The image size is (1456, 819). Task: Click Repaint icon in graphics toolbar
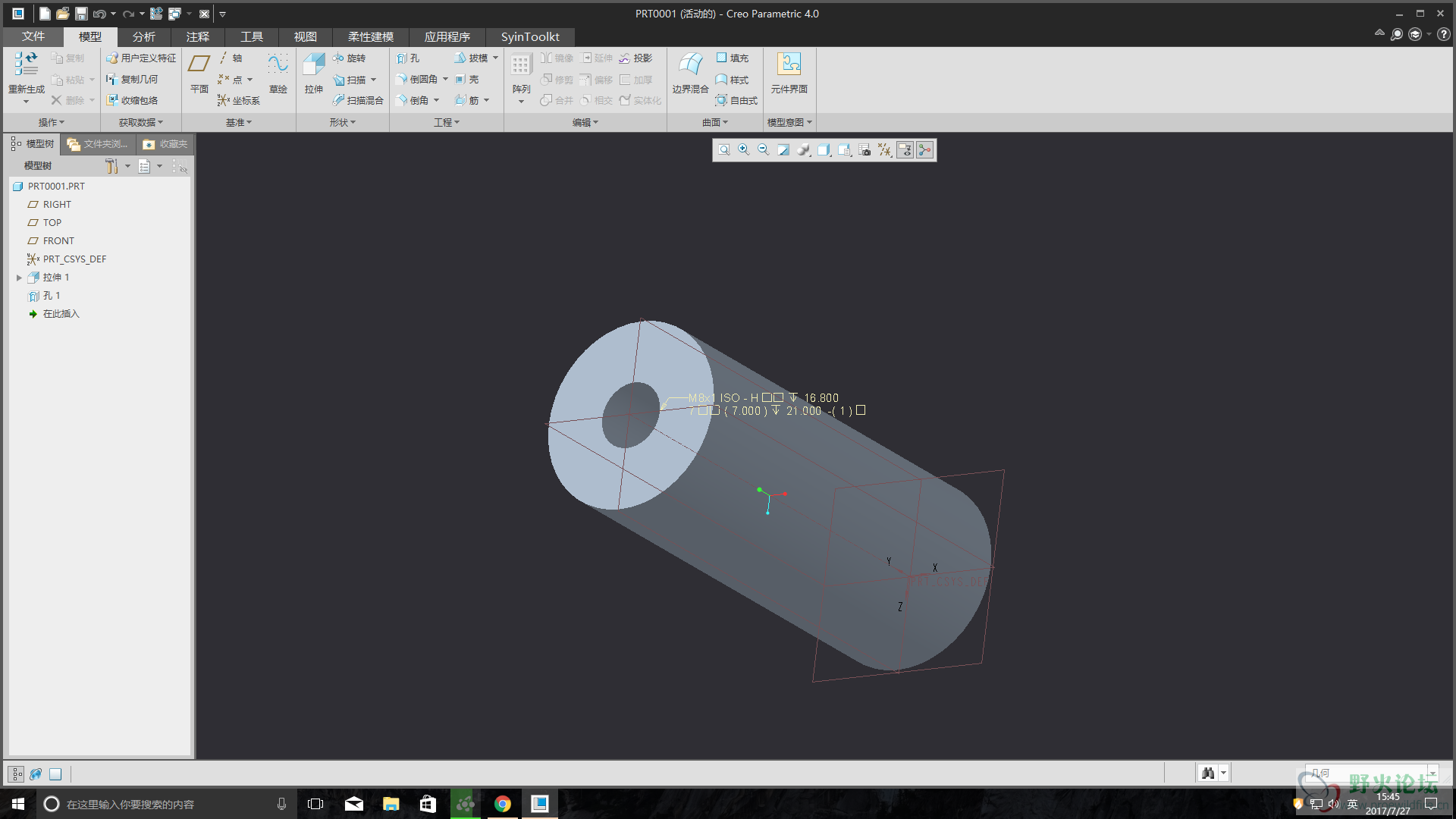783,150
